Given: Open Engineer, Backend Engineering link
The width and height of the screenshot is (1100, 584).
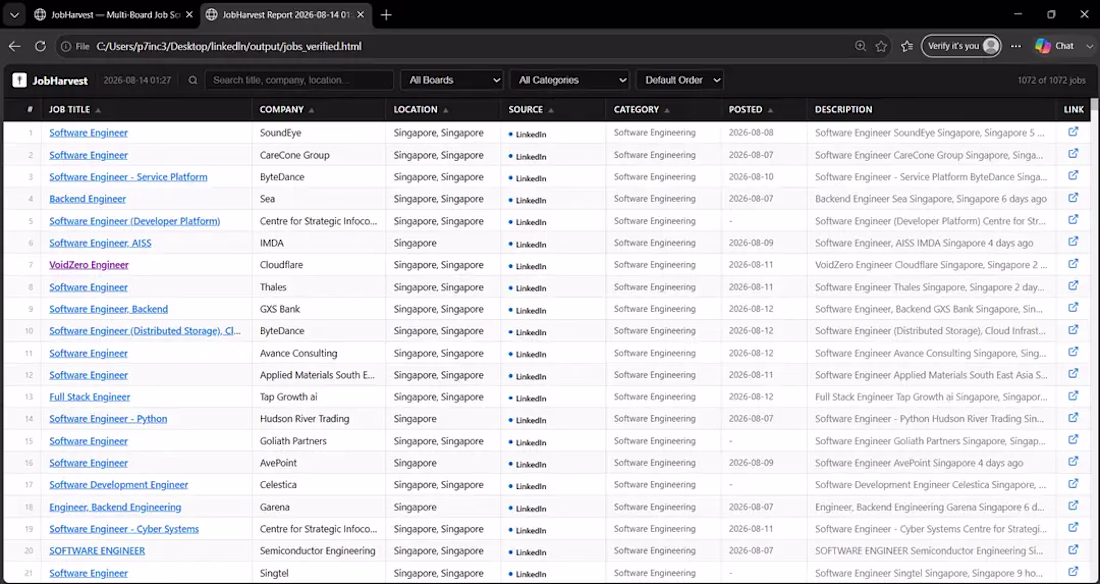Looking at the screenshot, I should point(115,507).
